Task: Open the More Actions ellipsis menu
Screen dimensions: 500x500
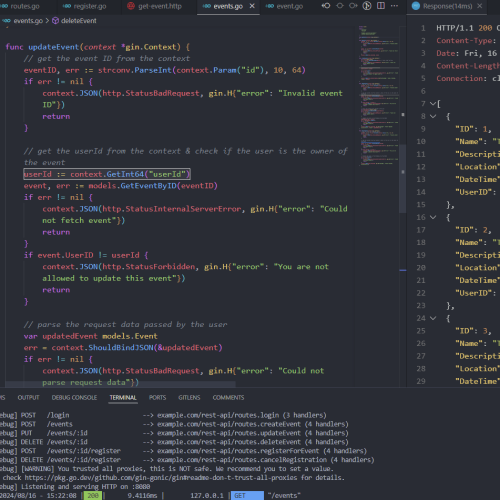Action: (394, 6)
